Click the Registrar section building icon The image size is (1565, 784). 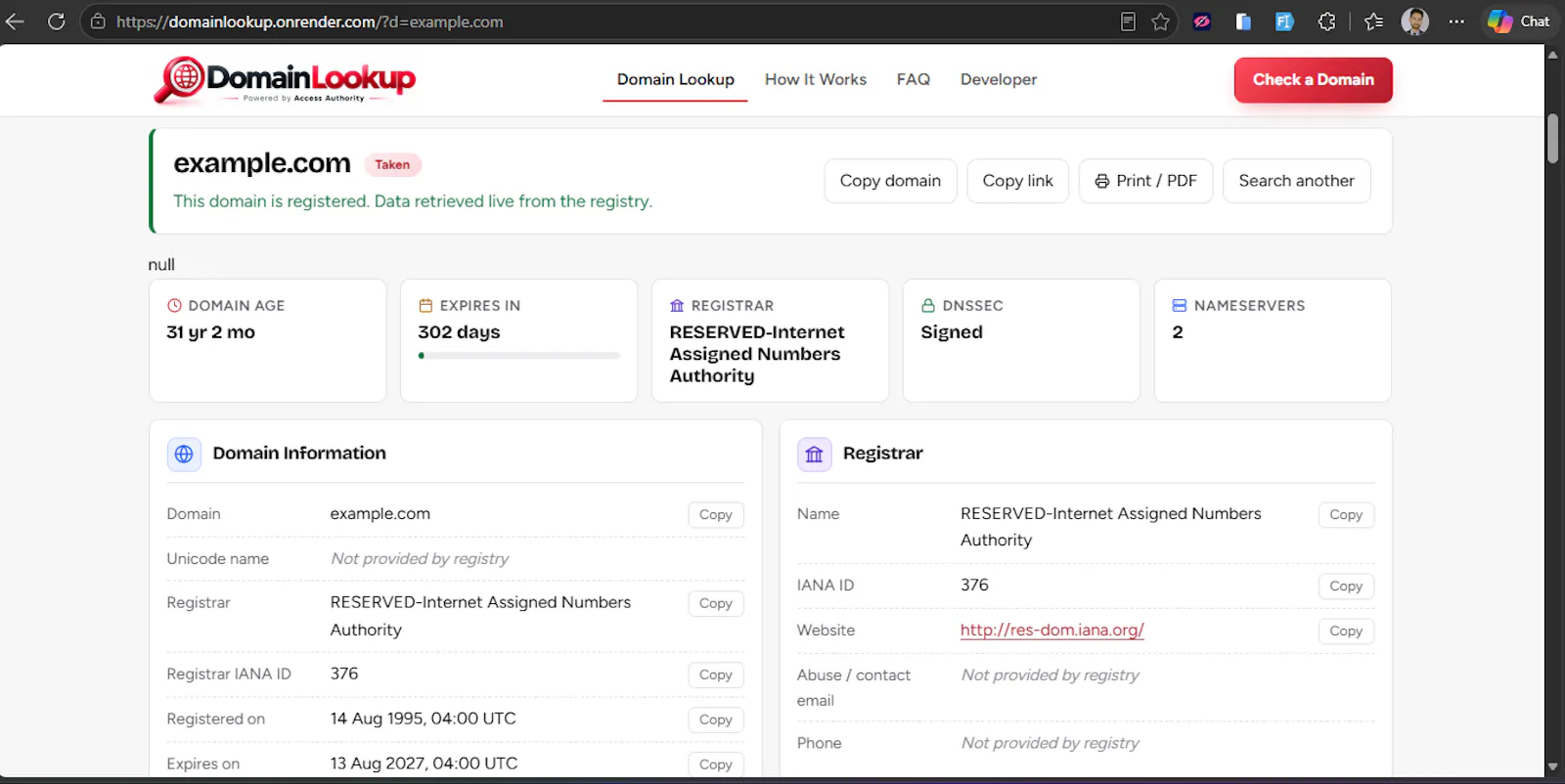(814, 454)
